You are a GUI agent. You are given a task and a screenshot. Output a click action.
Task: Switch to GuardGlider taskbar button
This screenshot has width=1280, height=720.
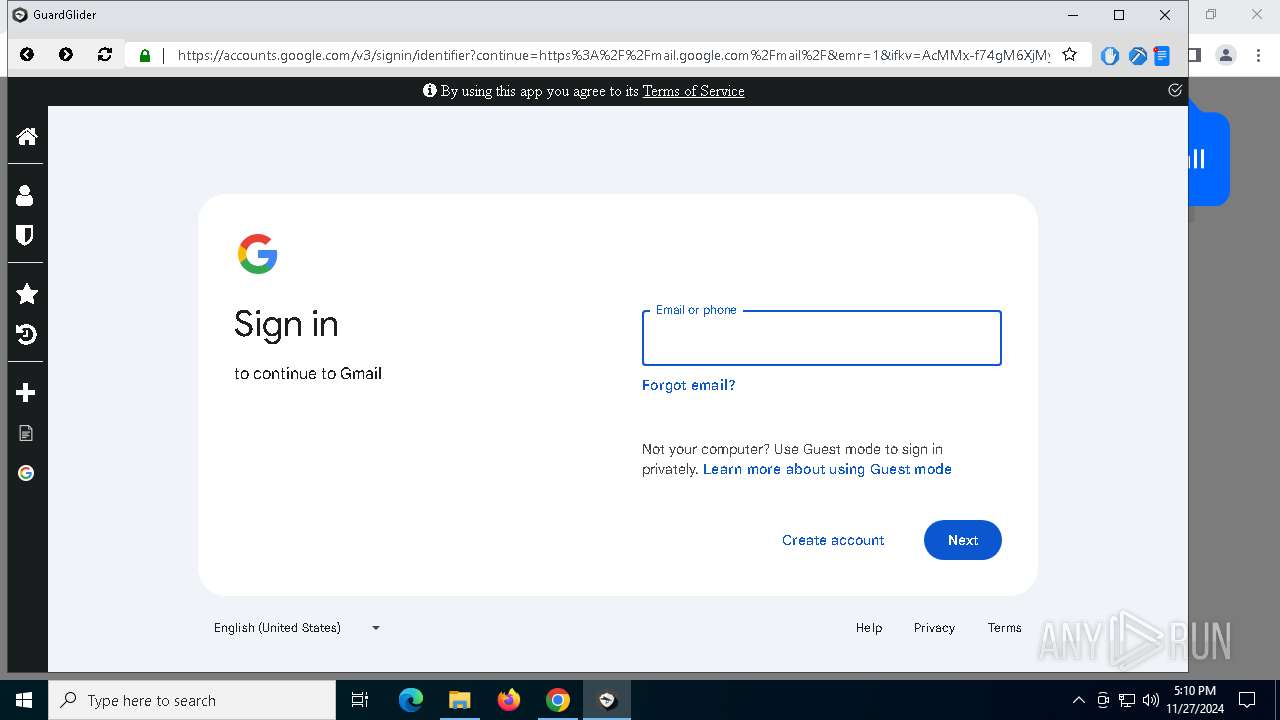click(x=607, y=700)
